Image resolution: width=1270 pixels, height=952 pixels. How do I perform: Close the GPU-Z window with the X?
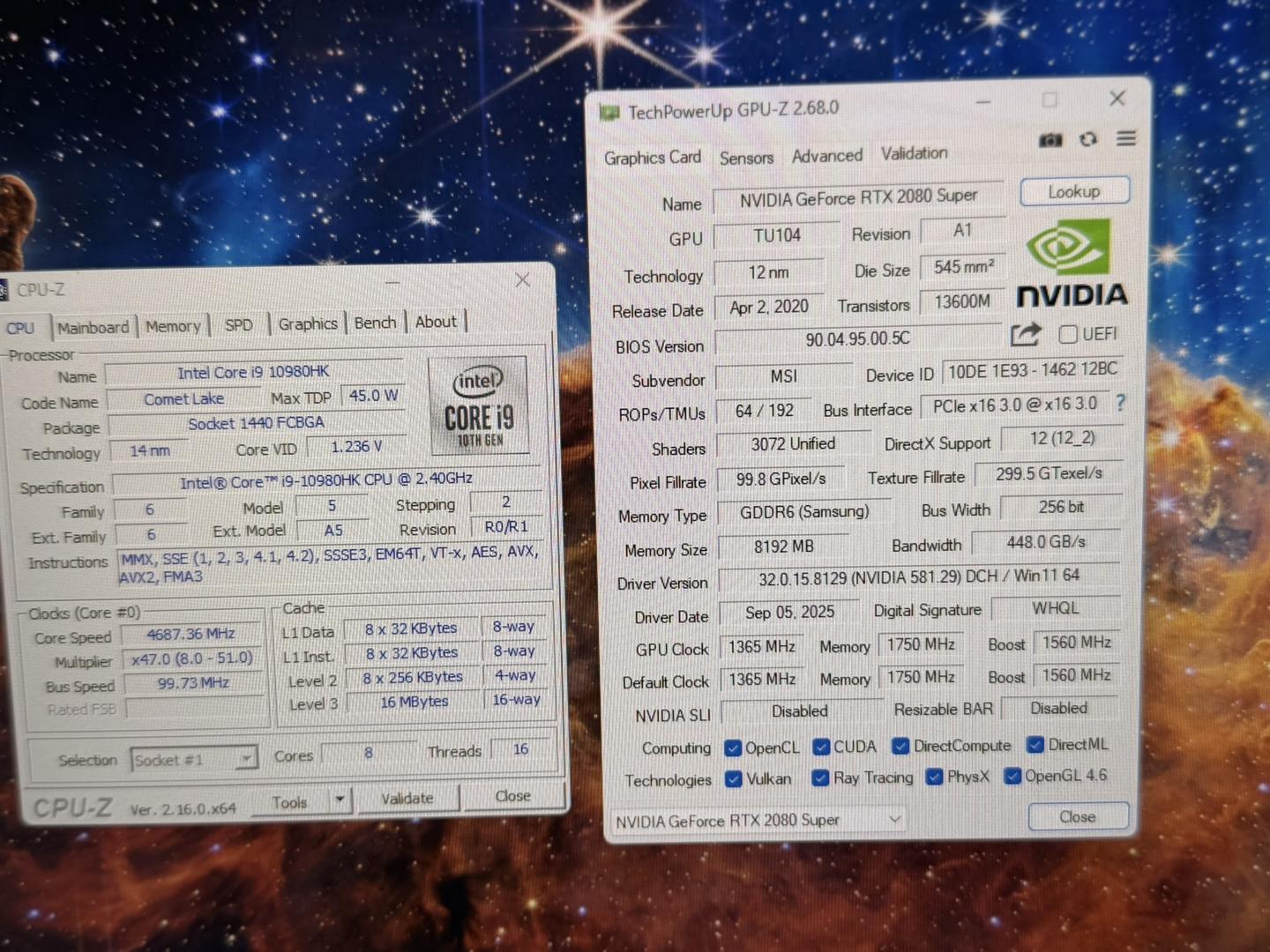[1117, 98]
